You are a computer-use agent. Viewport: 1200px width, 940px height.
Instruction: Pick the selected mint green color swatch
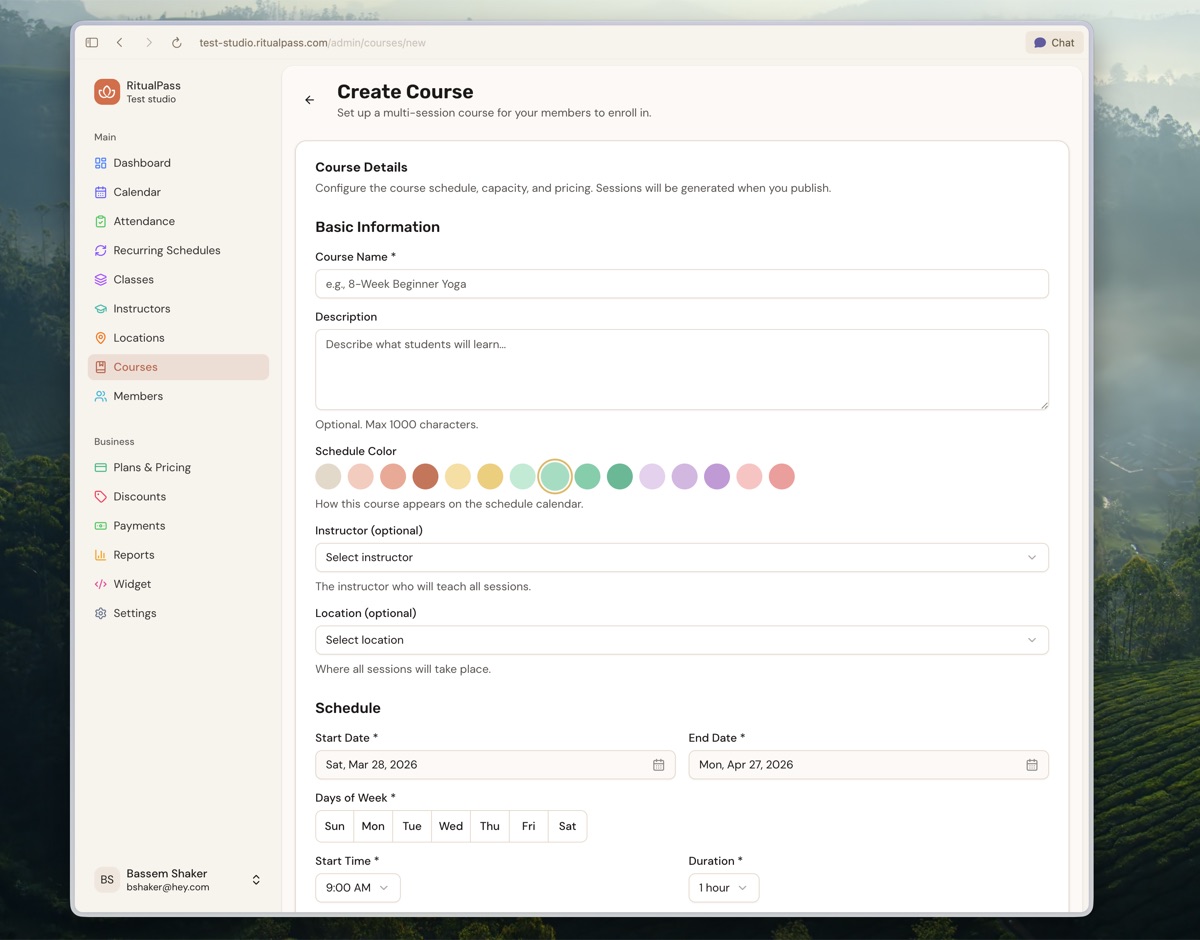(555, 477)
